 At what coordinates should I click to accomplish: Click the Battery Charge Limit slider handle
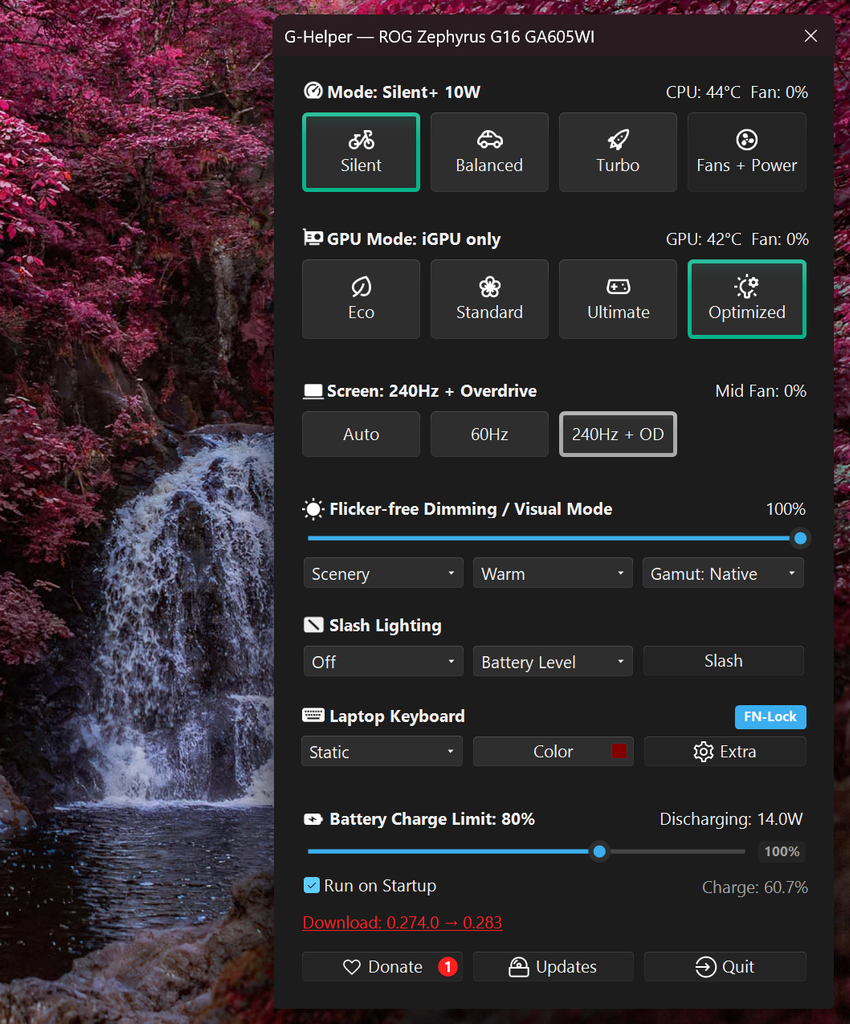click(599, 852)
